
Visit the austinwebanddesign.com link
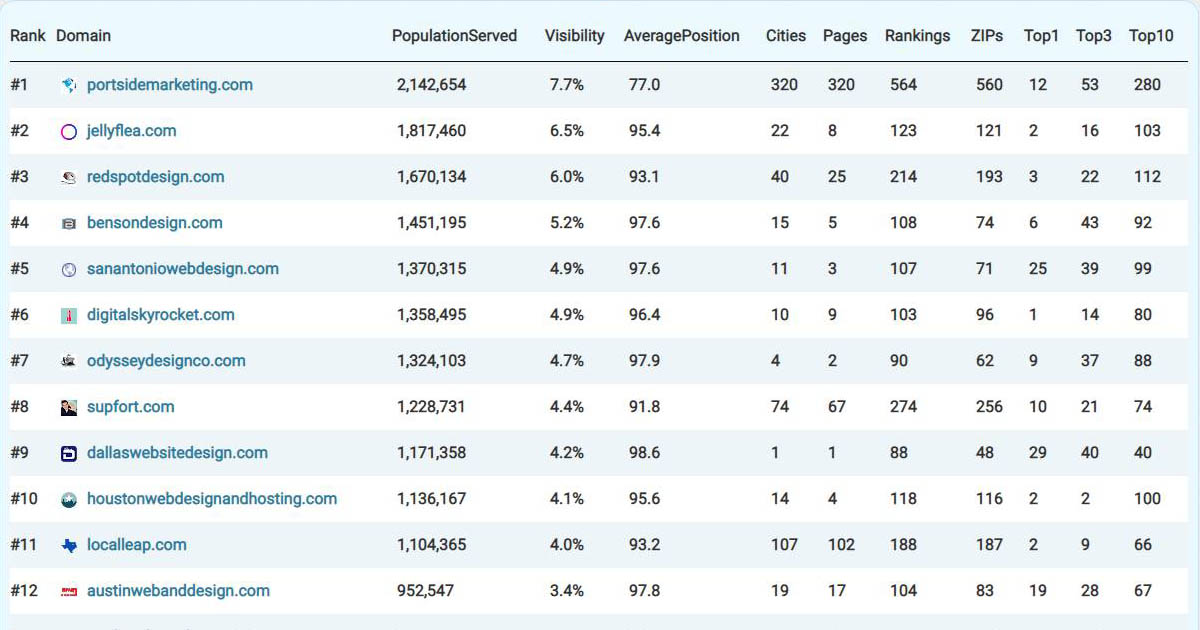point(178,591)
